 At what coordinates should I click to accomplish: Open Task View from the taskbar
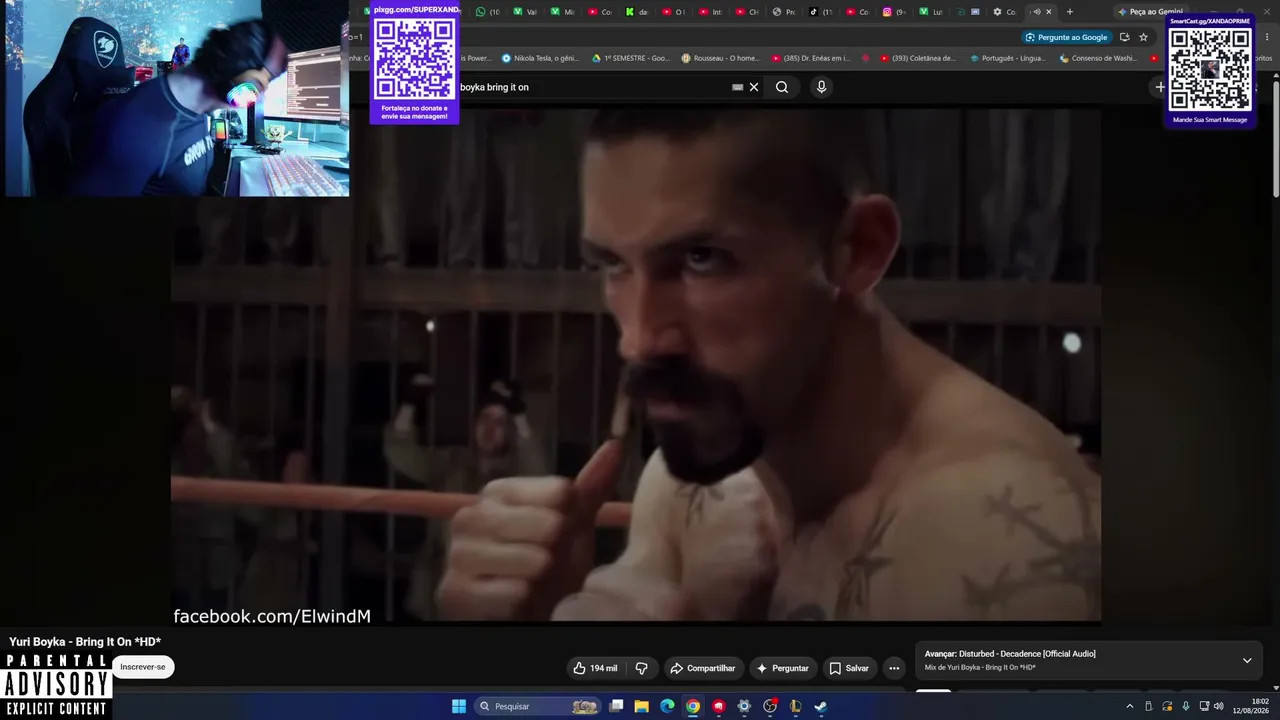pos(617,706)
